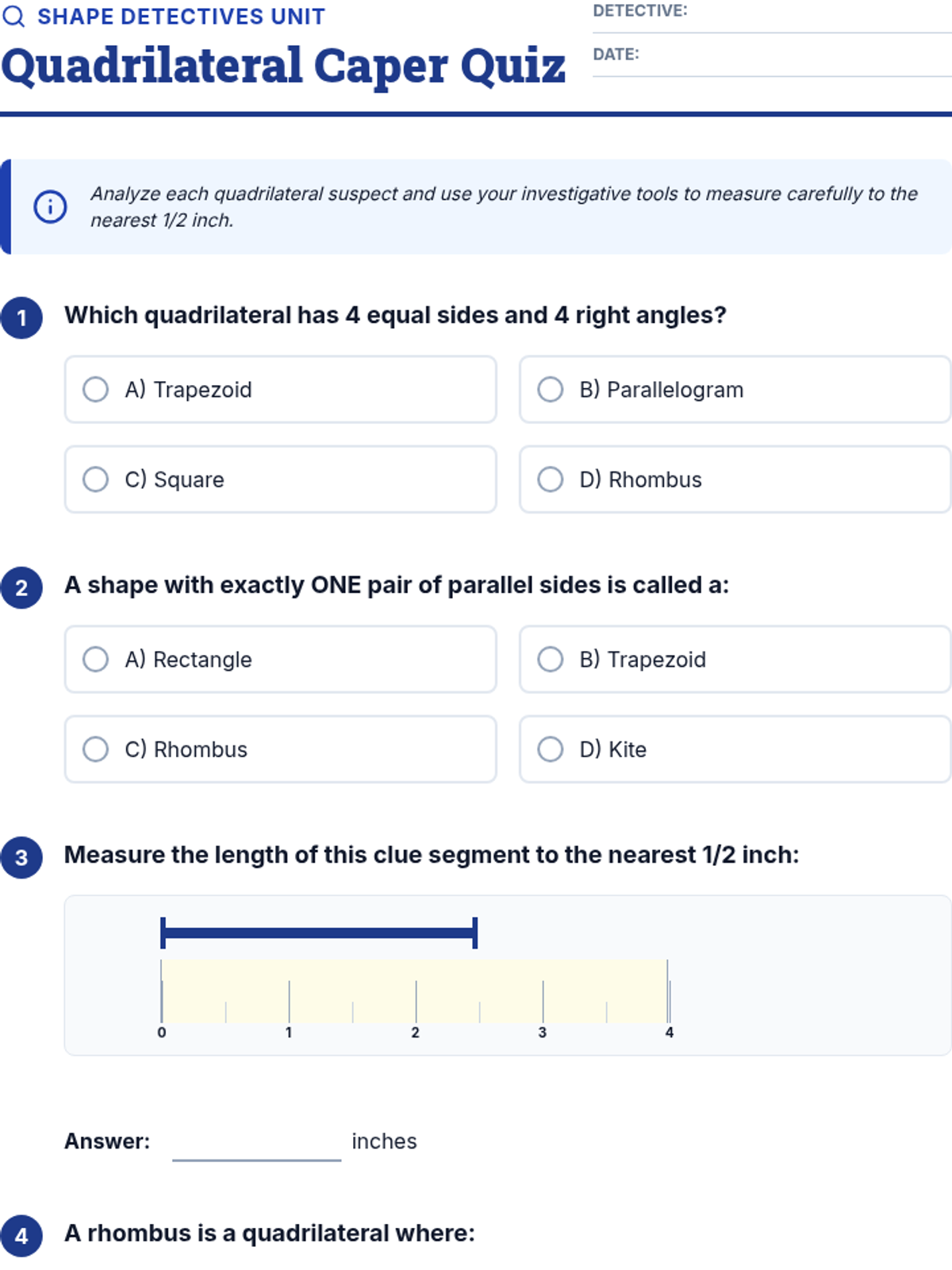This screenshot has height=1270, width=952.
Task: Click the question 1 number badge
Action: (21, 317)
